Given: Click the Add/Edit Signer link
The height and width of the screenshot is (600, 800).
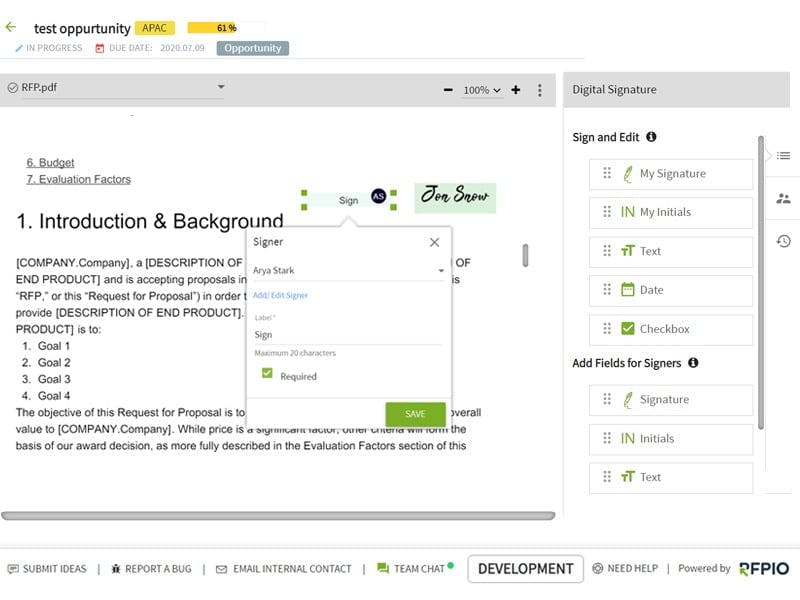Looking at the screenshot, I should (x=280, y=297).
